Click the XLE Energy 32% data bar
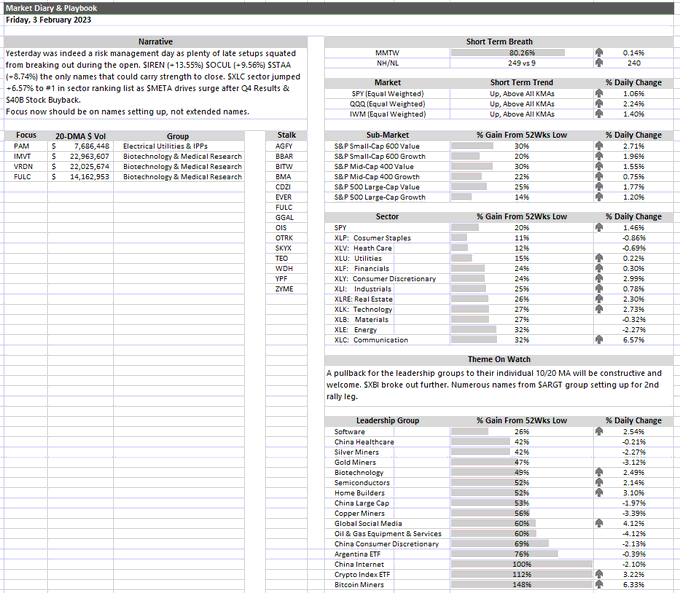 point(474,330)
